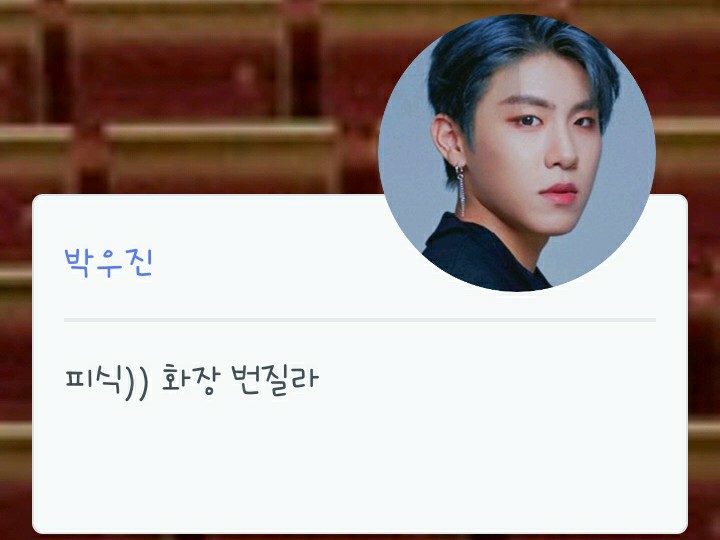The image size is (720, 540).
Task: Click the blue name label 박우진
Action: coord(108,262)
